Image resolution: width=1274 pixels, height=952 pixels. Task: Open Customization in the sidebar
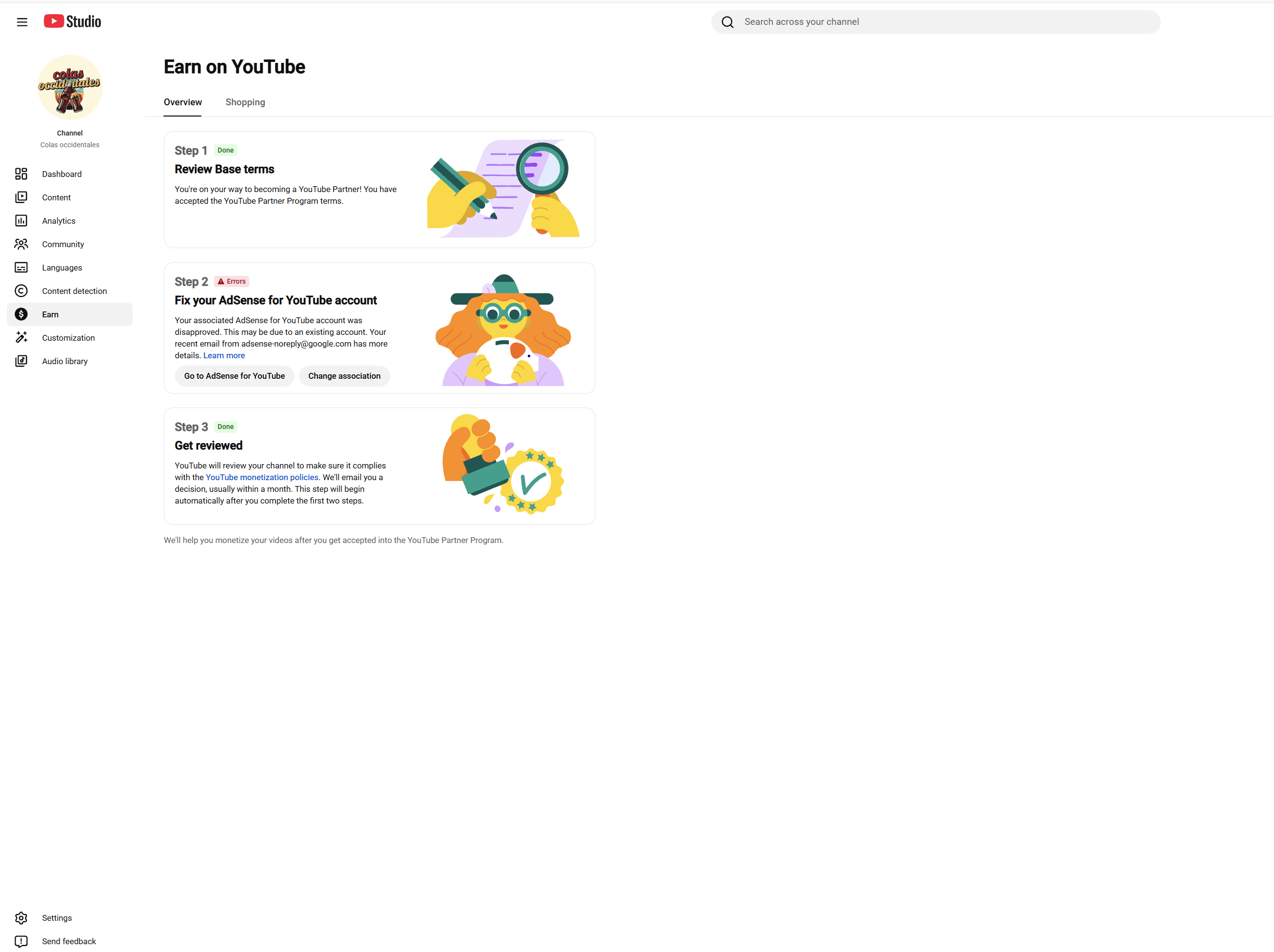click(x=70, y=337)
